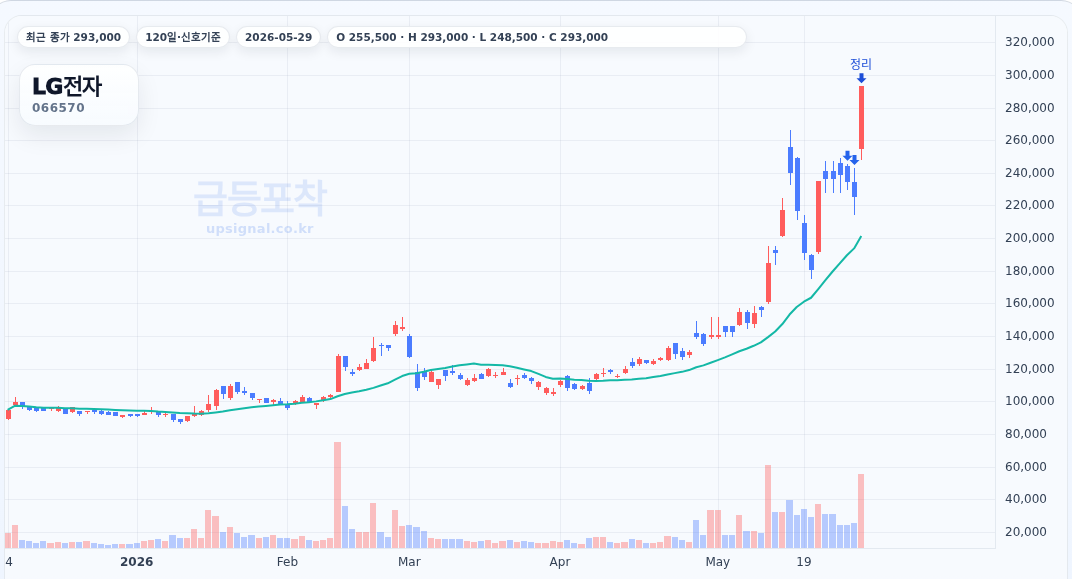Click the 220,000 price axis label
The image size is (1072, 579).
[x=1030, y=204]
